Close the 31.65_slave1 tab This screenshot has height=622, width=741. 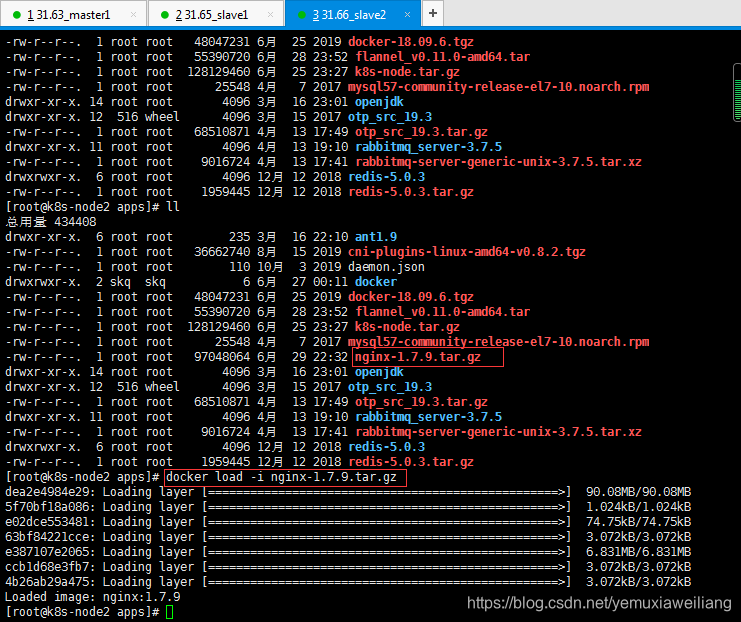tap(270, 15)
